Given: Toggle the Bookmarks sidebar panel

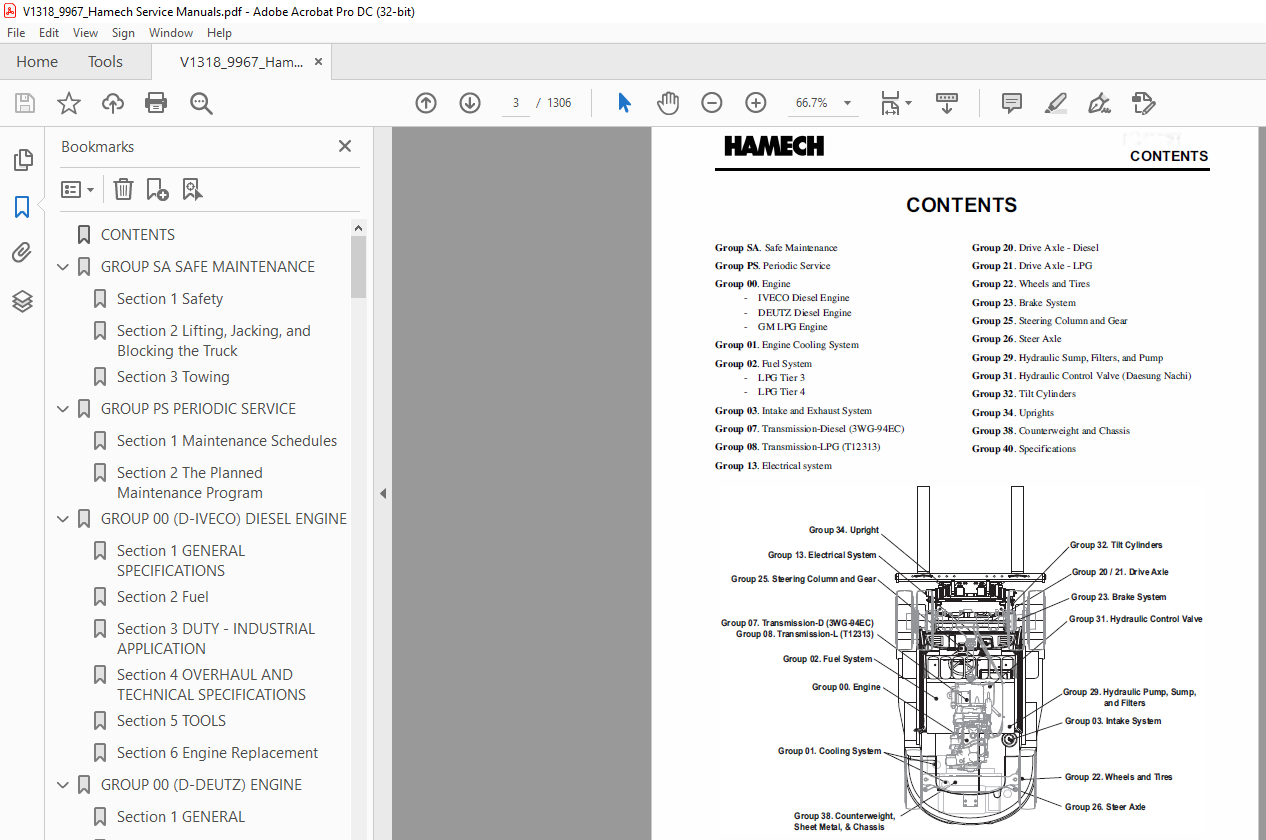Looking at the screenshot, I should pos(22,207).
